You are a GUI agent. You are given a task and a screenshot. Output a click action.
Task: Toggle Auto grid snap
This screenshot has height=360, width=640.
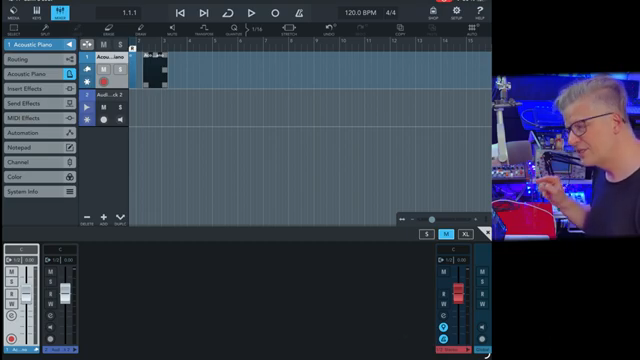pyautogui.click(x=472, y=29)
